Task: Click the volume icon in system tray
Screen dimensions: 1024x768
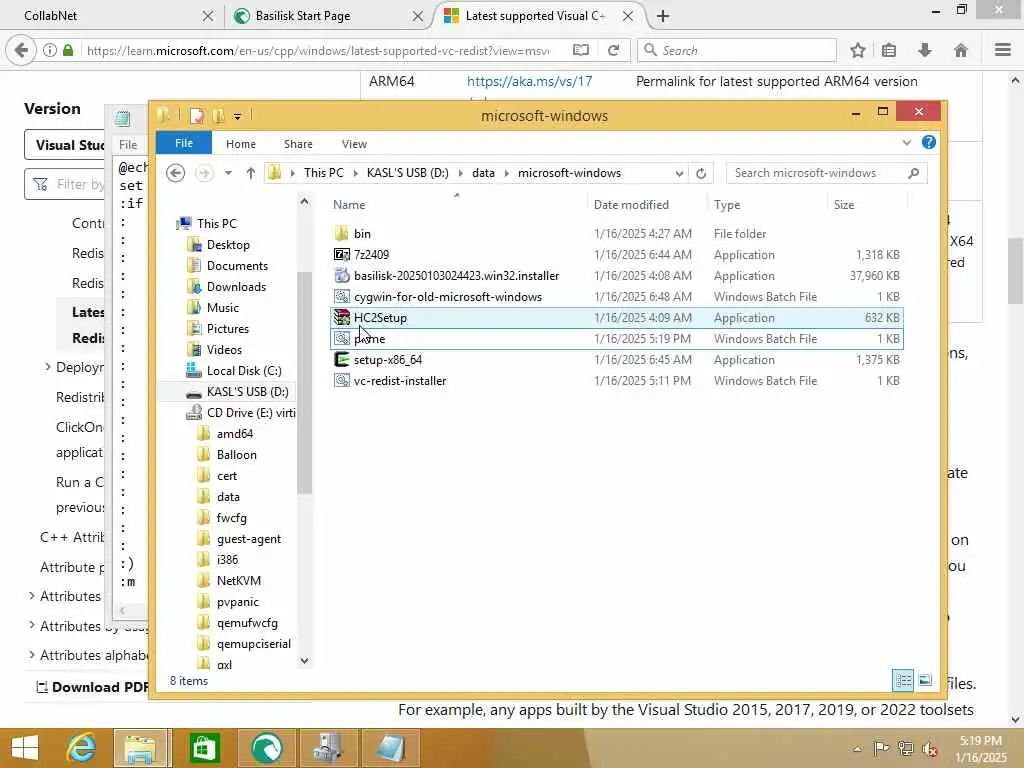Action: click(x=929, y=748)
